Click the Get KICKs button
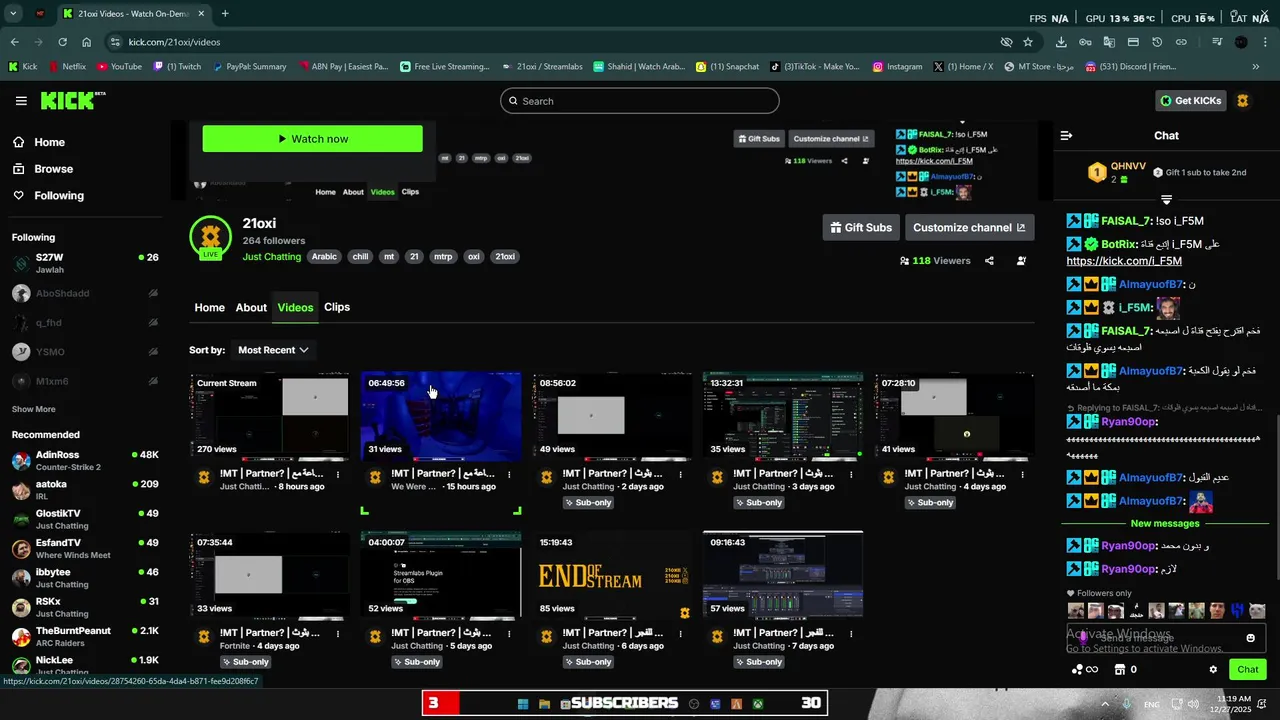Viewport: 1280px width, 720px height. (x=1190, y=101)
